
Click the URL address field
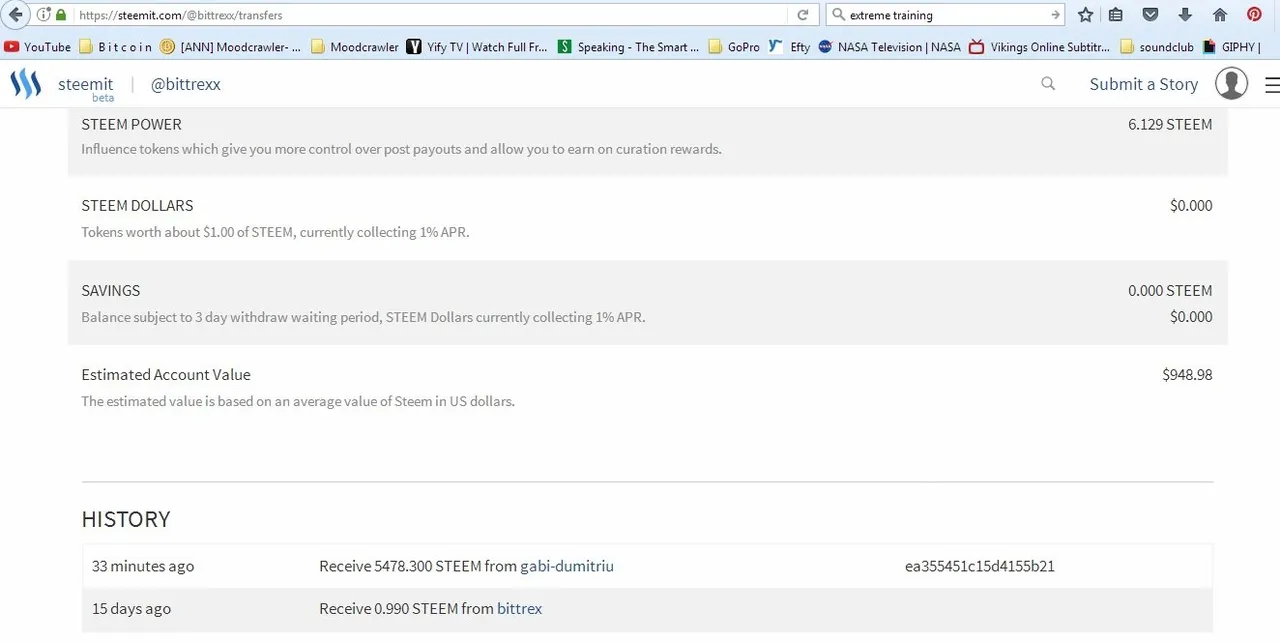pos(430,15)
